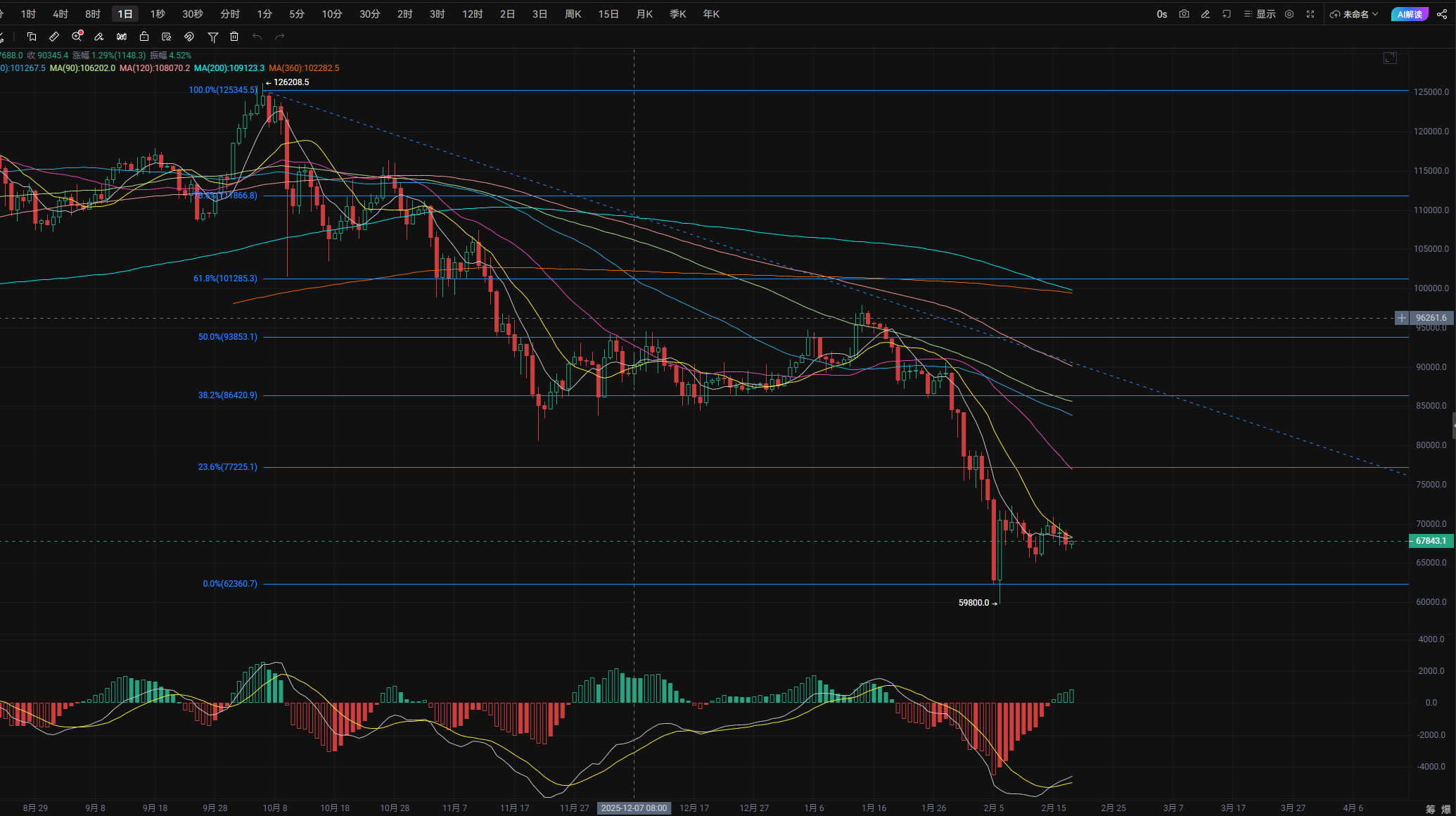
Task: Click the 61.8% Fibonacci level line label
Action: click(225, 279)
